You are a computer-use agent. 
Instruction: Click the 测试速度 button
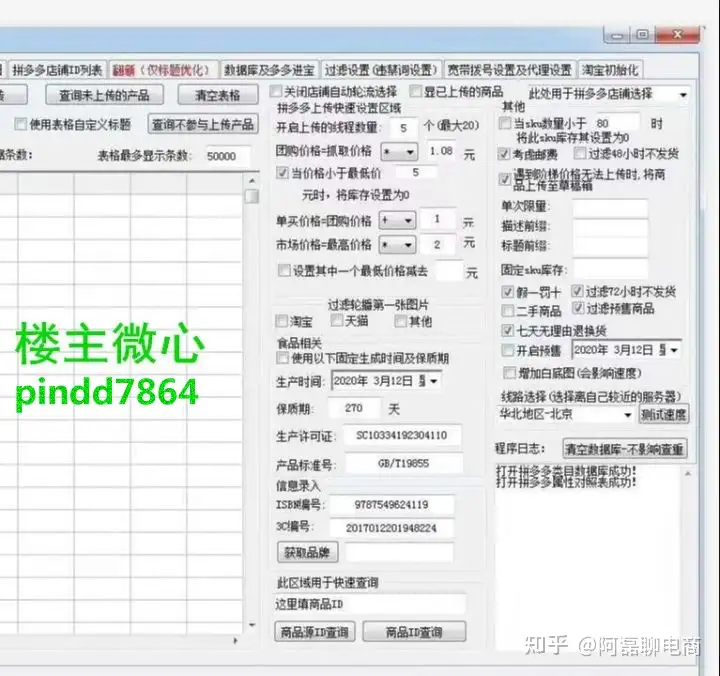[x=664, y=415]
